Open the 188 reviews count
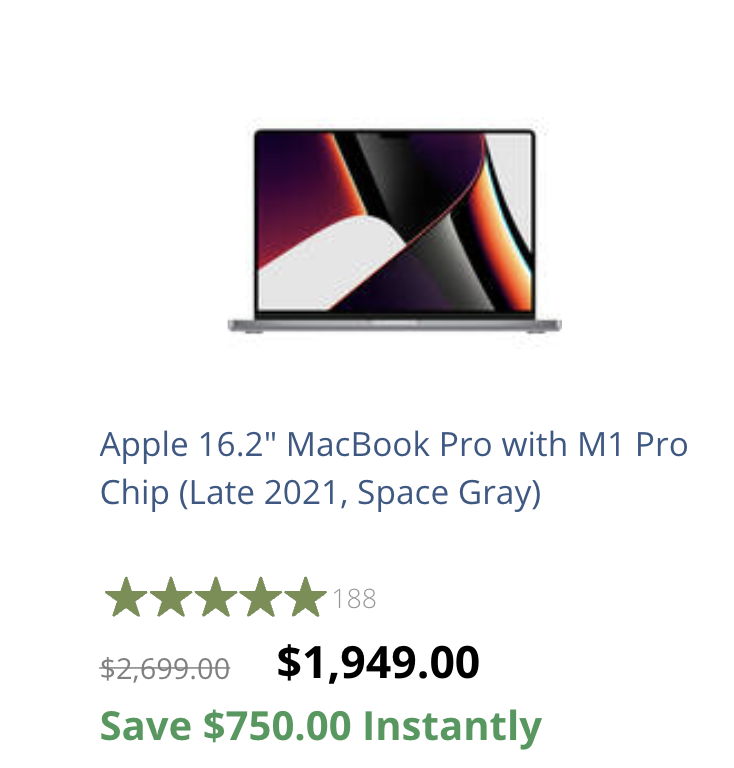 pyautogui.click(x=355, y=599)
